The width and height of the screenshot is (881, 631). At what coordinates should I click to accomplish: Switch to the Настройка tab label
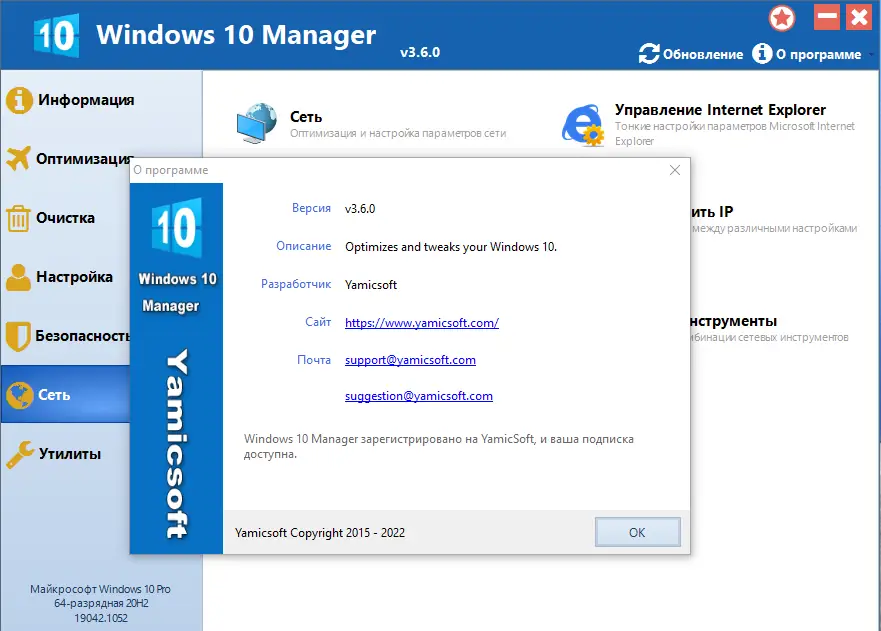(74, 277)
